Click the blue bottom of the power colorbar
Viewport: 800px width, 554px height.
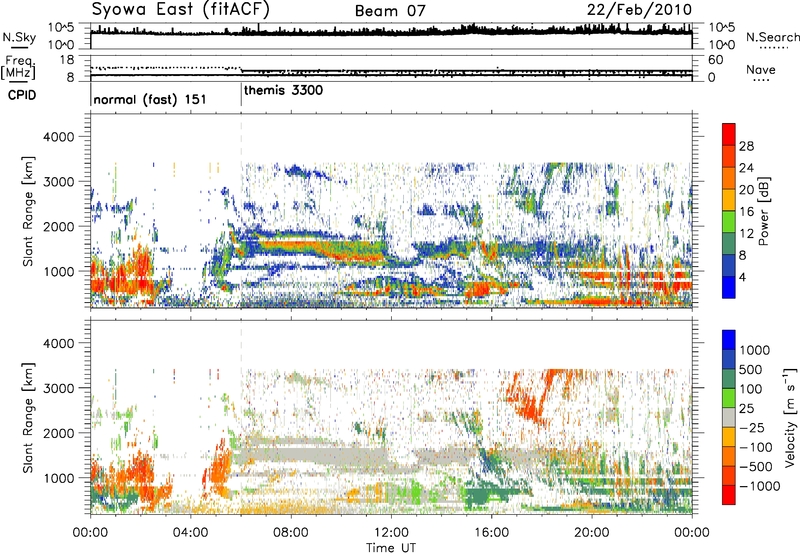click(729, 287)
